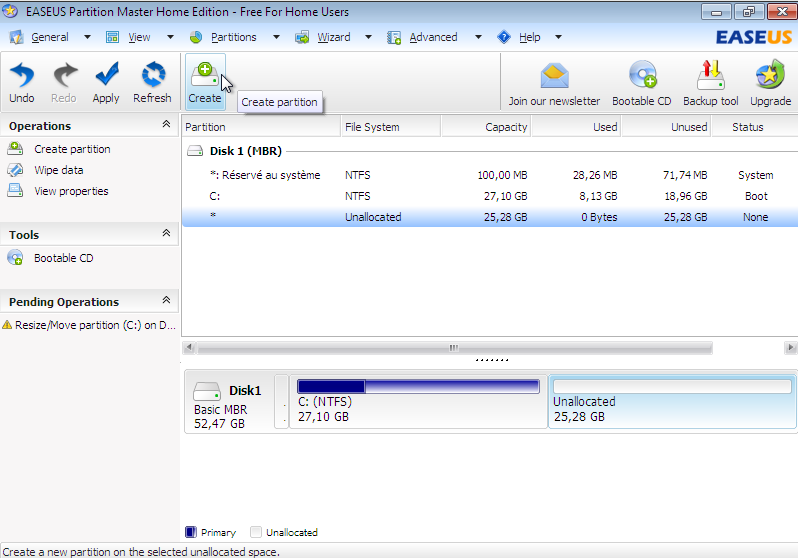Viewport: 798px width, 558px height.
Task: Click Create partition icon in Operations panel
Action: (15, 149)
